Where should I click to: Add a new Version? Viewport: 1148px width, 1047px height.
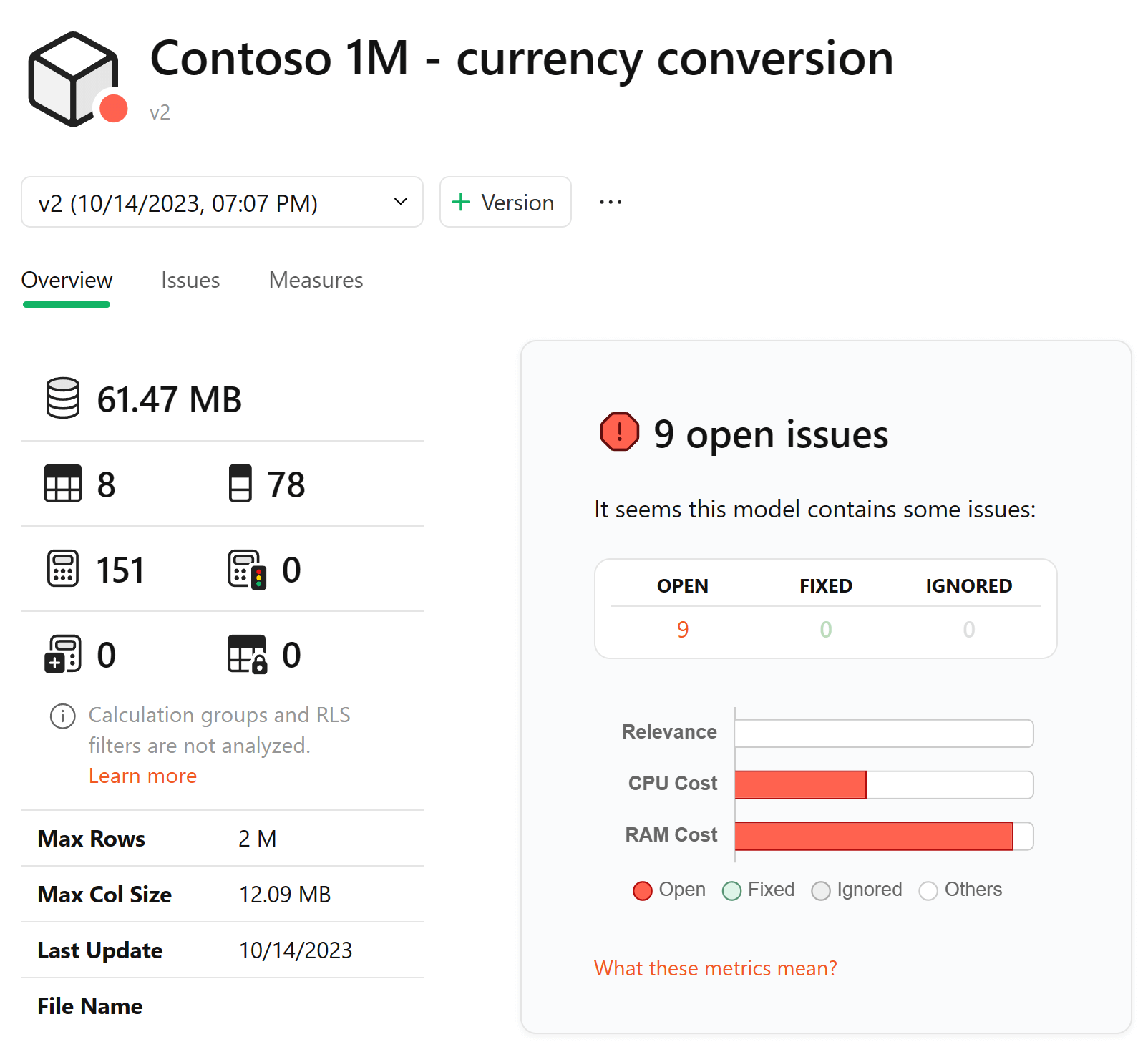pyautogui.click(x=505, y=202)
